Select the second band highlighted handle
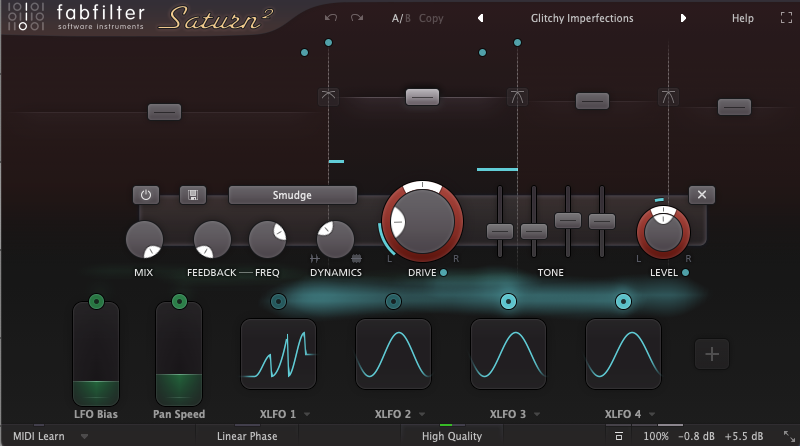The width and height of the screenshot is (800, 446). tap(422, 96)
